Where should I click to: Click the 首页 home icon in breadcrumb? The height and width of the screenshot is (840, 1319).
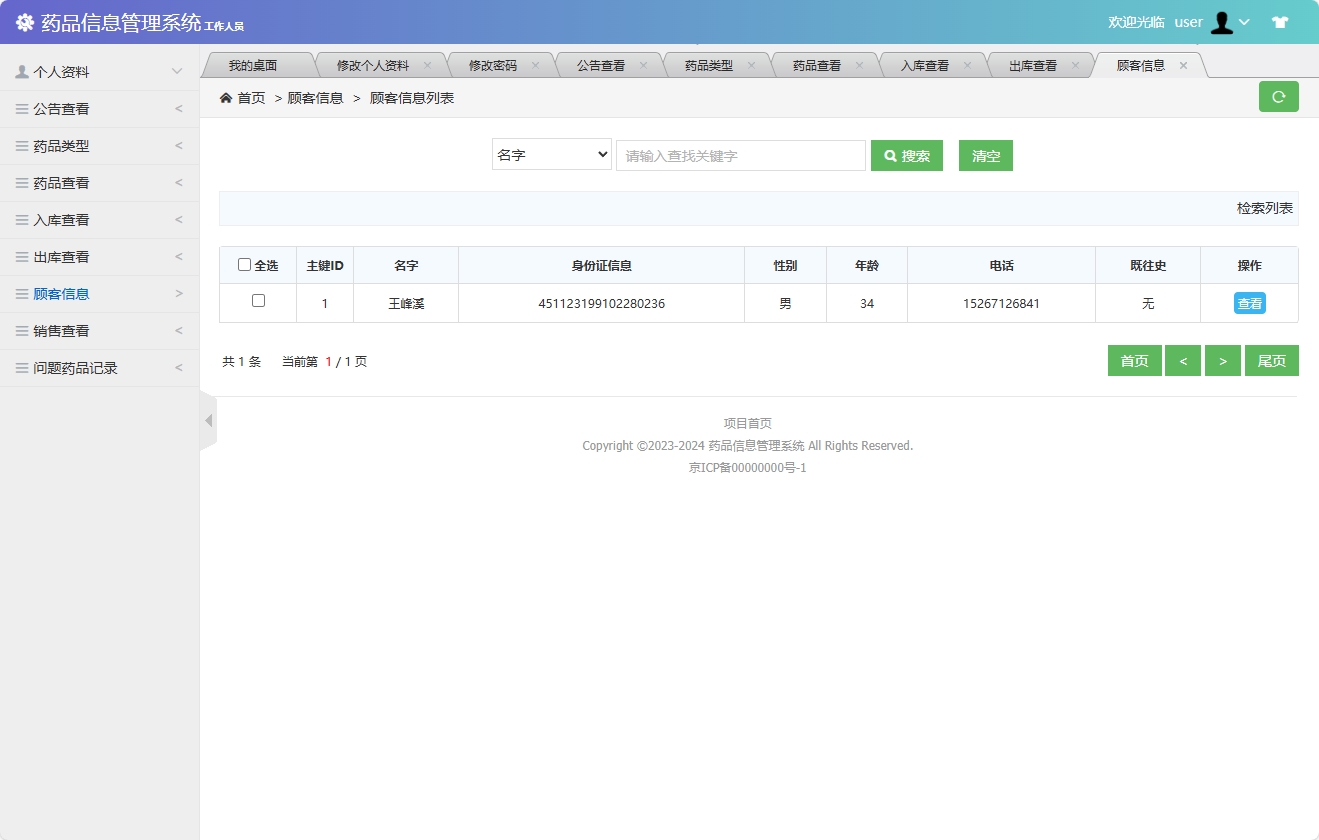pos(227,97)
